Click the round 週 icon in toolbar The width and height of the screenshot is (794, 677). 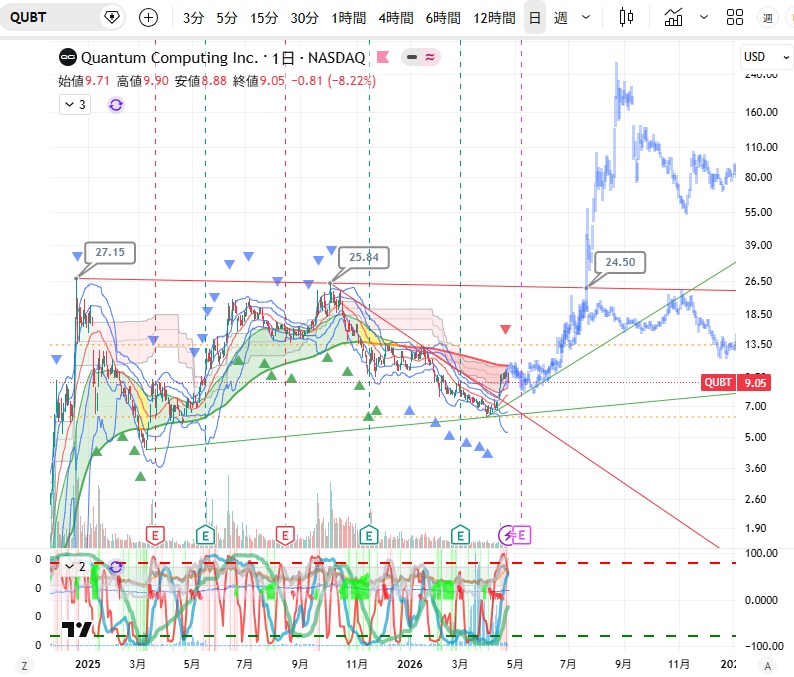(768, 18)
